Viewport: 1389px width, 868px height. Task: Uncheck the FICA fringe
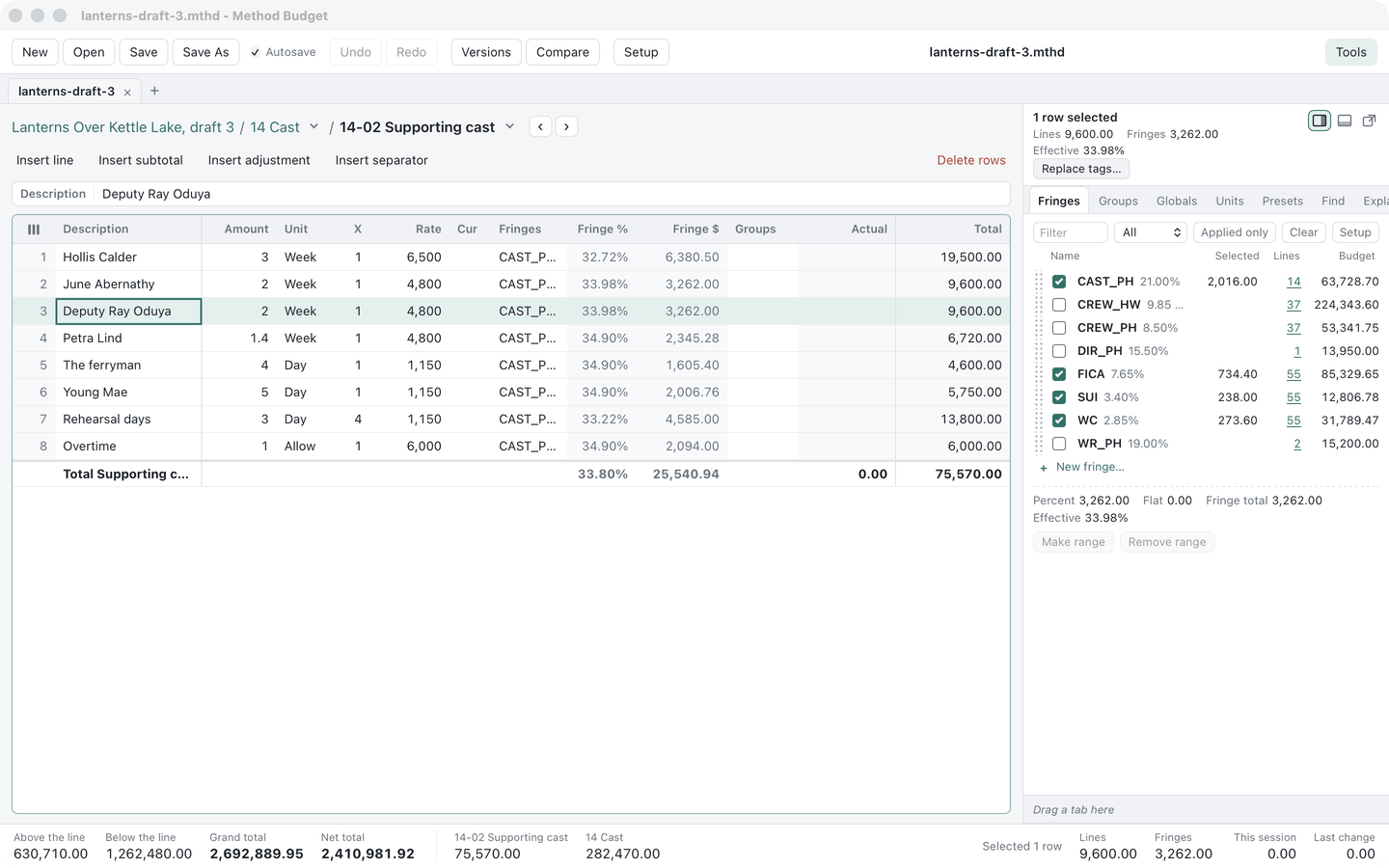(x=1059, y=374)
